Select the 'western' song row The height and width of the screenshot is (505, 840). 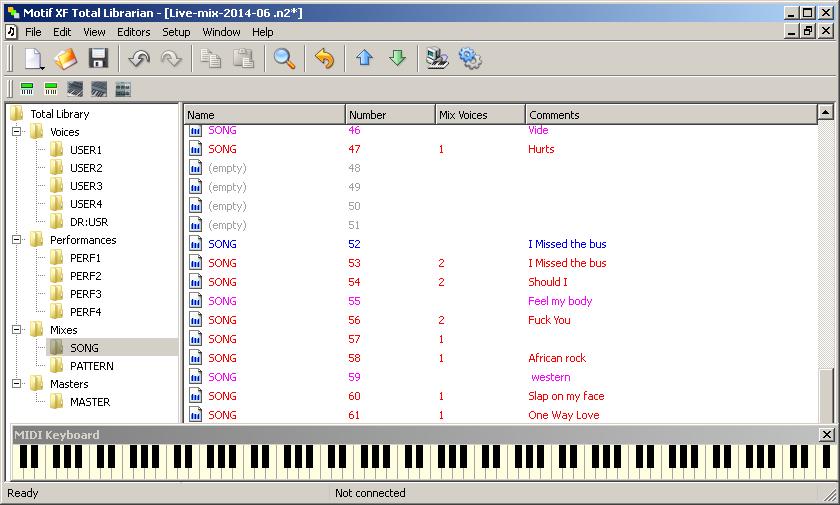point(501,377)
